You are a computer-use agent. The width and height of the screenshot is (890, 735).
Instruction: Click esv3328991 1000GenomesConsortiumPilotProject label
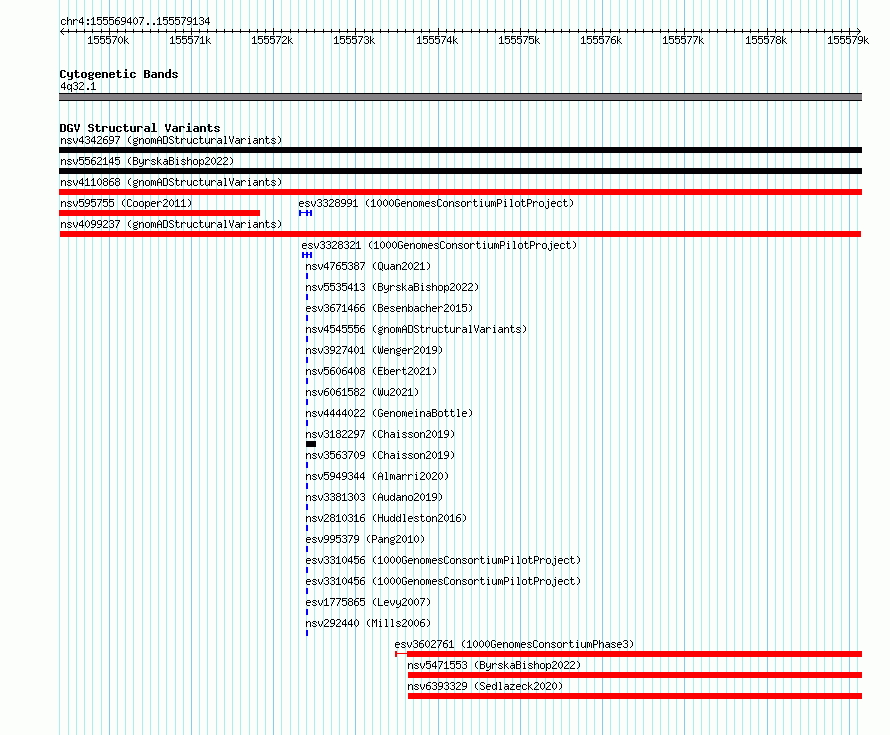click(436, 203)
